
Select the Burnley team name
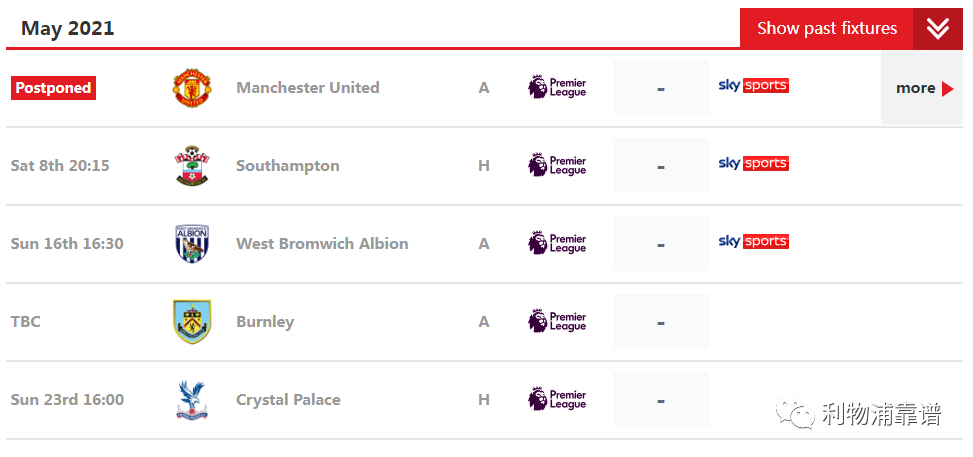tap(265, 322)
